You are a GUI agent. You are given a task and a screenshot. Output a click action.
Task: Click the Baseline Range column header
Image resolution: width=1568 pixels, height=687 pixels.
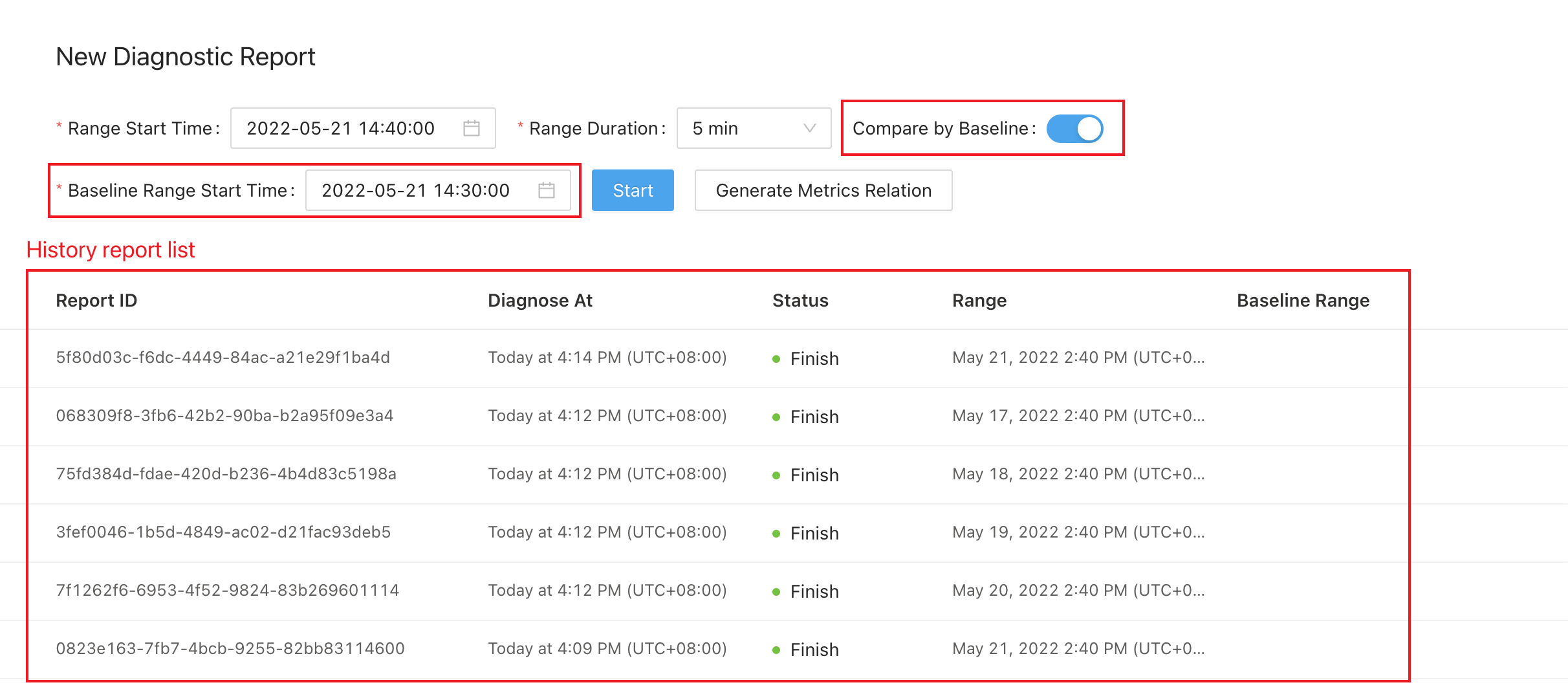[x=1303, y=300]
